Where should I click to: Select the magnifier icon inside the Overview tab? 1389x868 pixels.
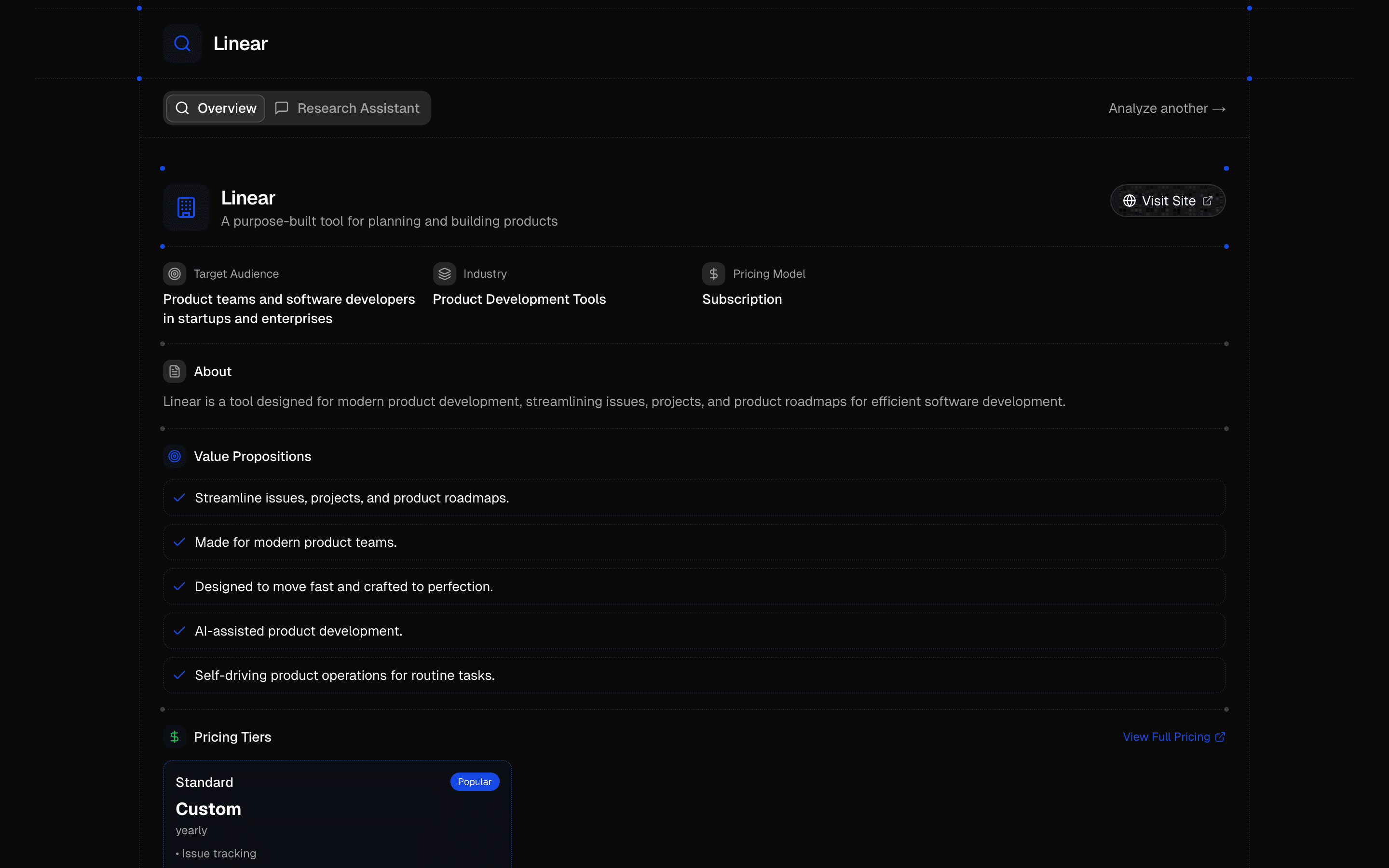(182, 108)
